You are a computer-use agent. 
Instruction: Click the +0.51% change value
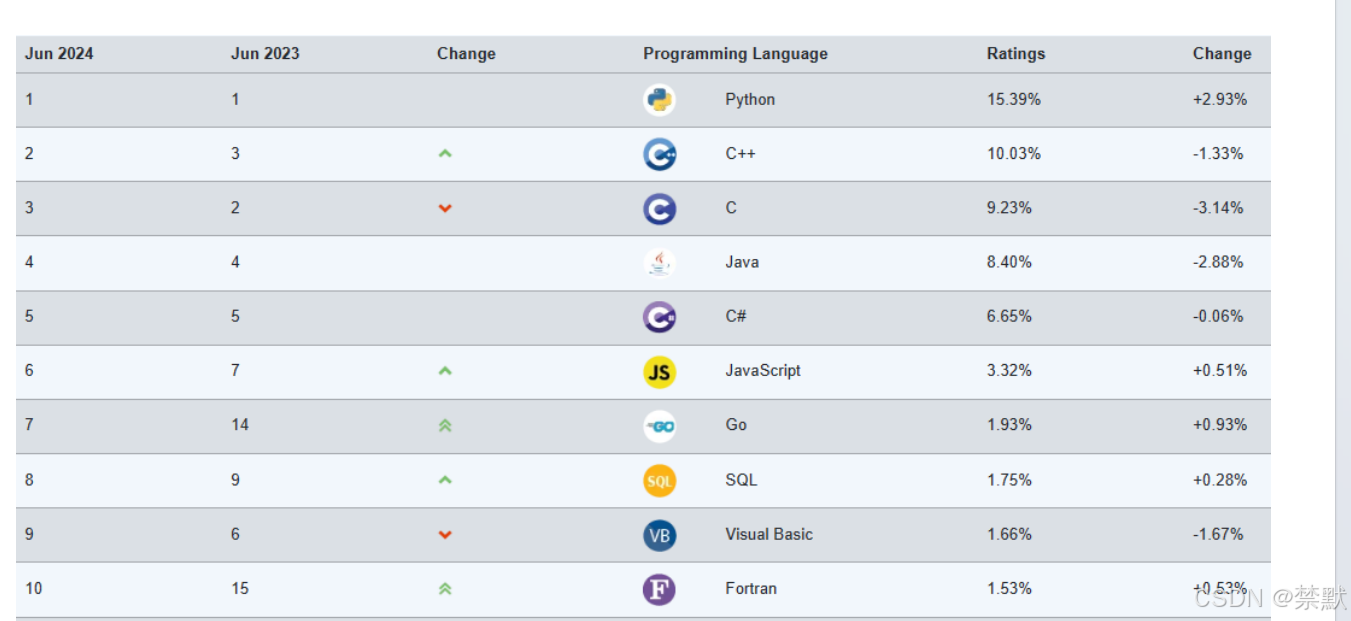coord(1220,371)
